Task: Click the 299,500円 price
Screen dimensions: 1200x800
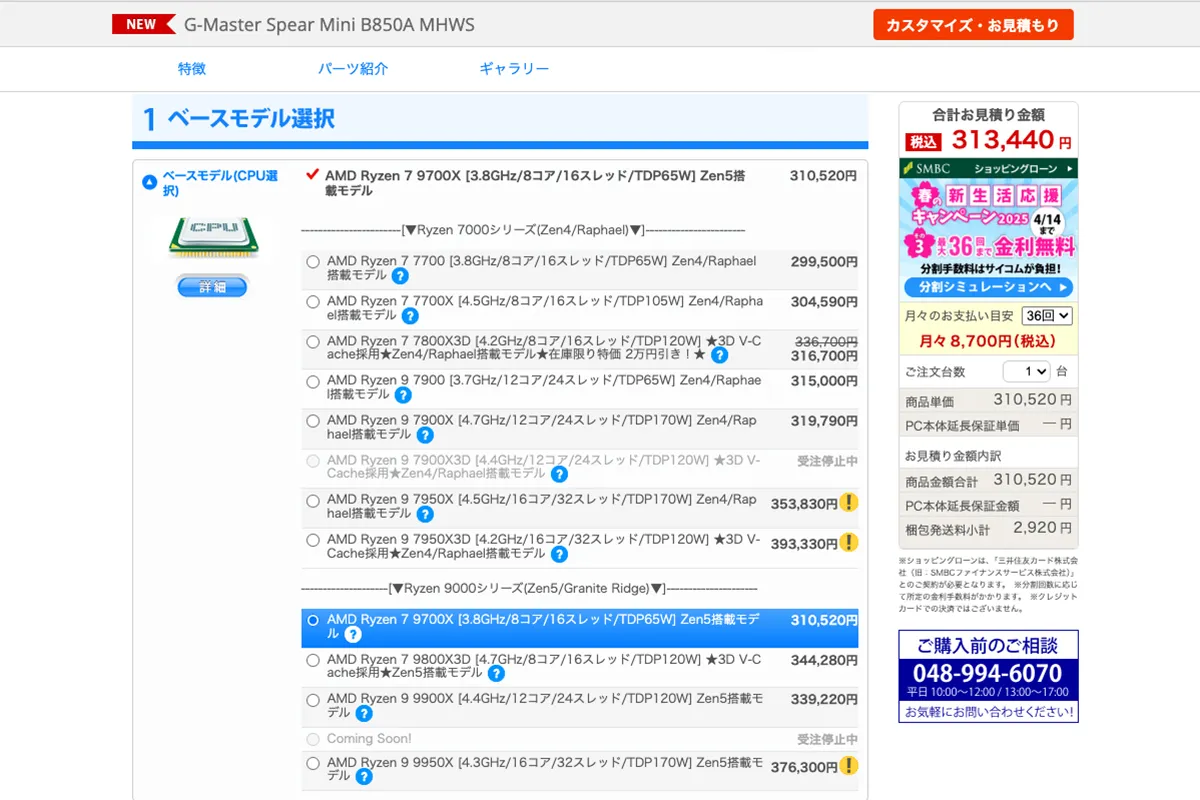Action: 824,262
